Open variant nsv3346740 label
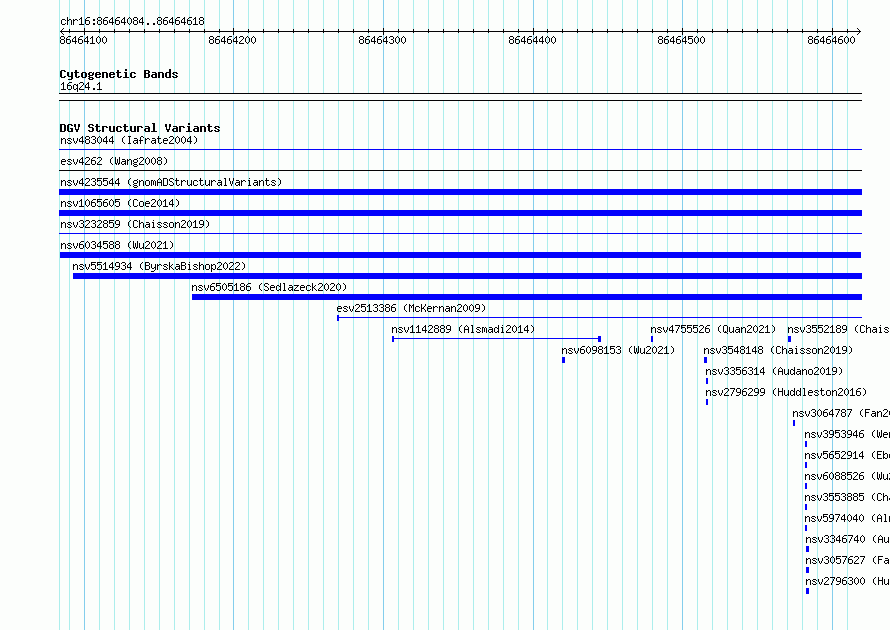890x630 pixels. 847,539
